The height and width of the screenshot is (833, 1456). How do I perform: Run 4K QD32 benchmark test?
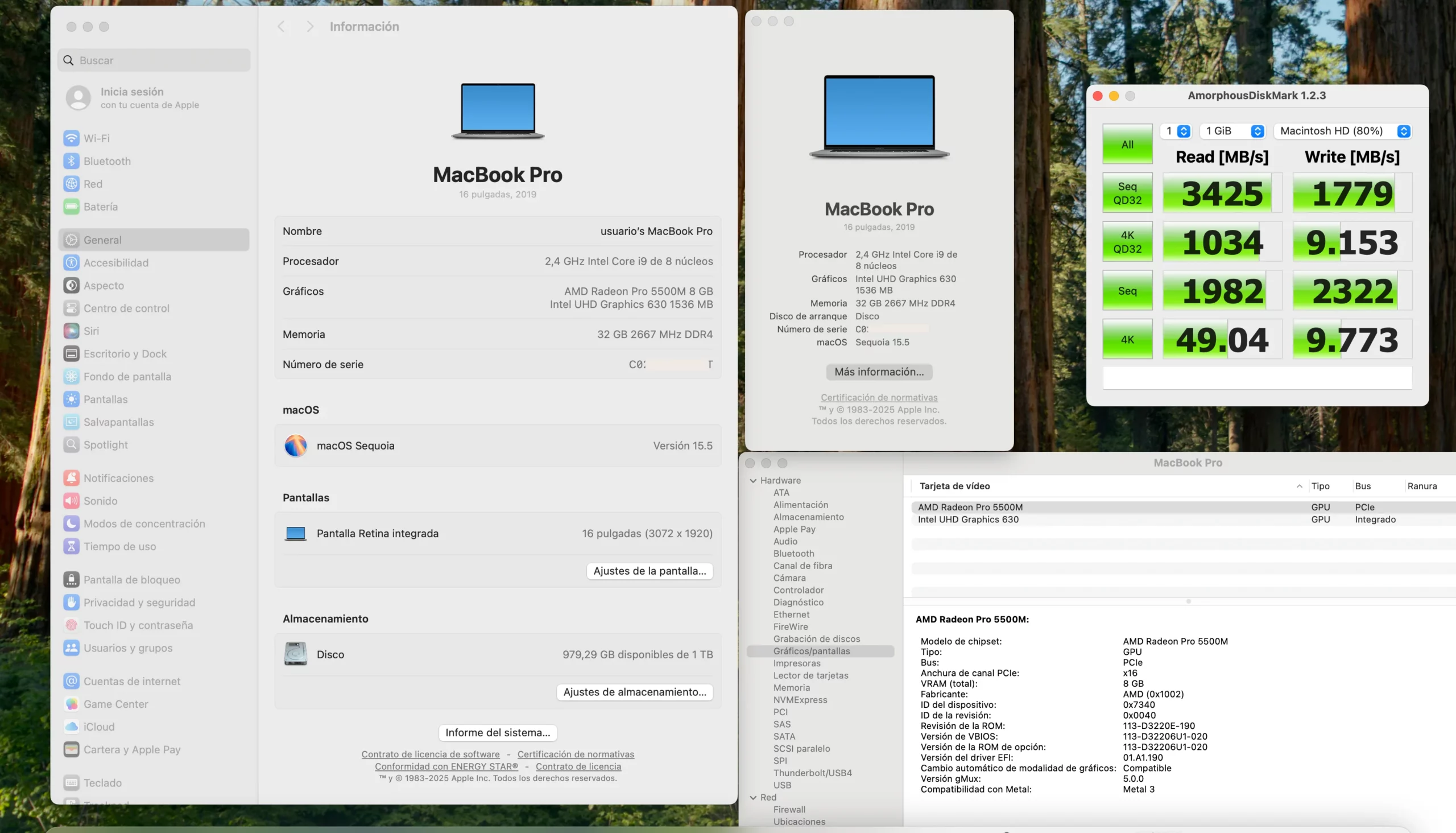[1127, 241]
